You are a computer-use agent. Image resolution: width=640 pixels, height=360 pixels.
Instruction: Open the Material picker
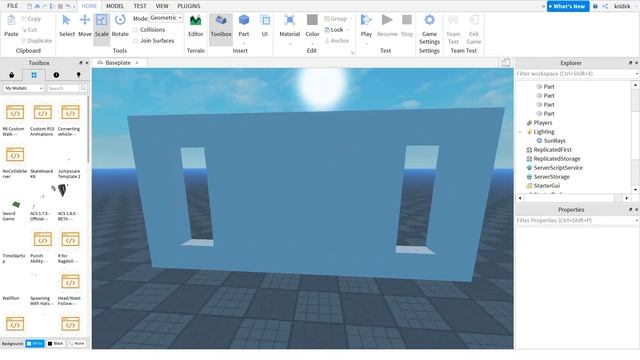coord(290,25)
